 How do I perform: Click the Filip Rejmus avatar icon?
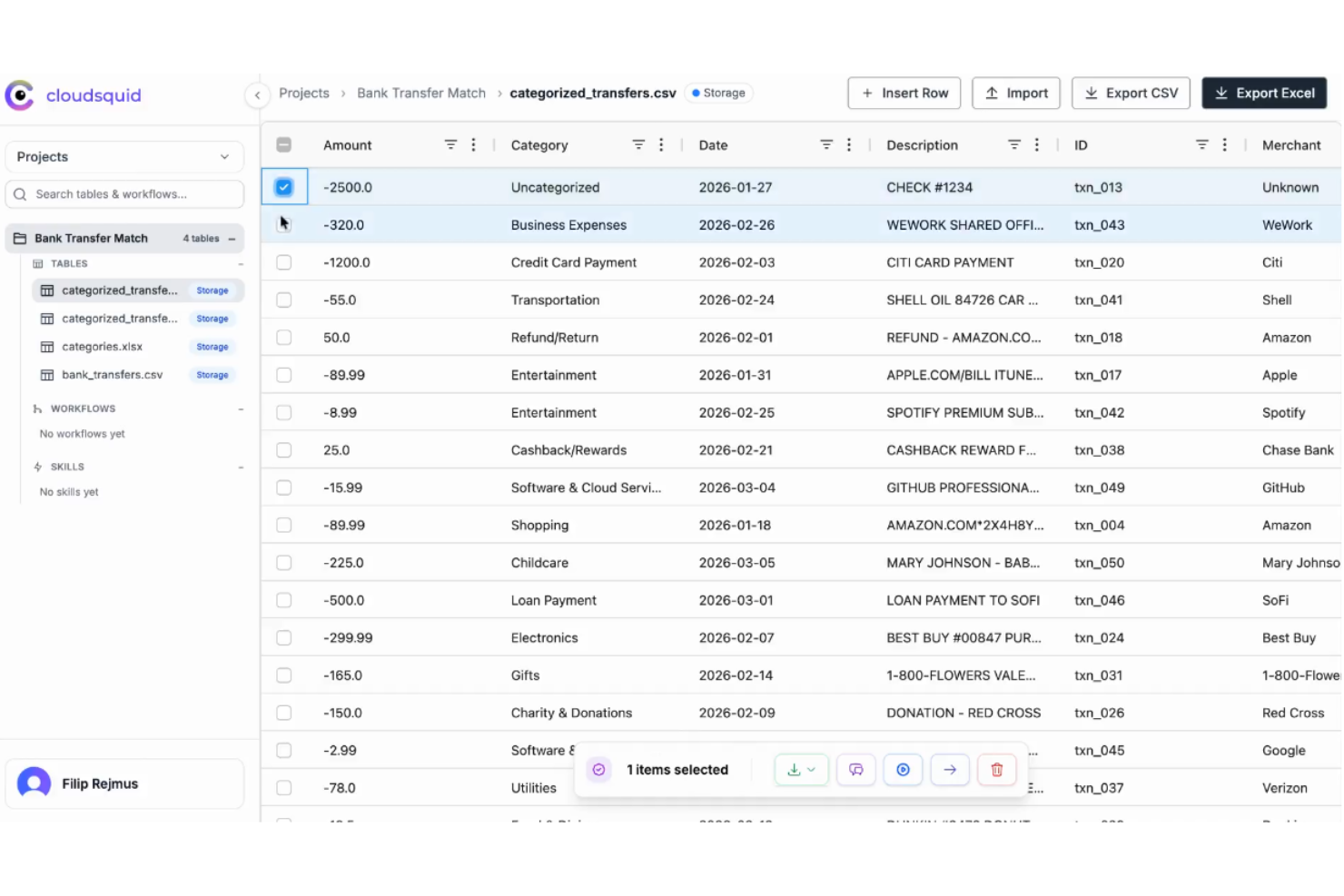pyautogui.click(x=34, y=783)
